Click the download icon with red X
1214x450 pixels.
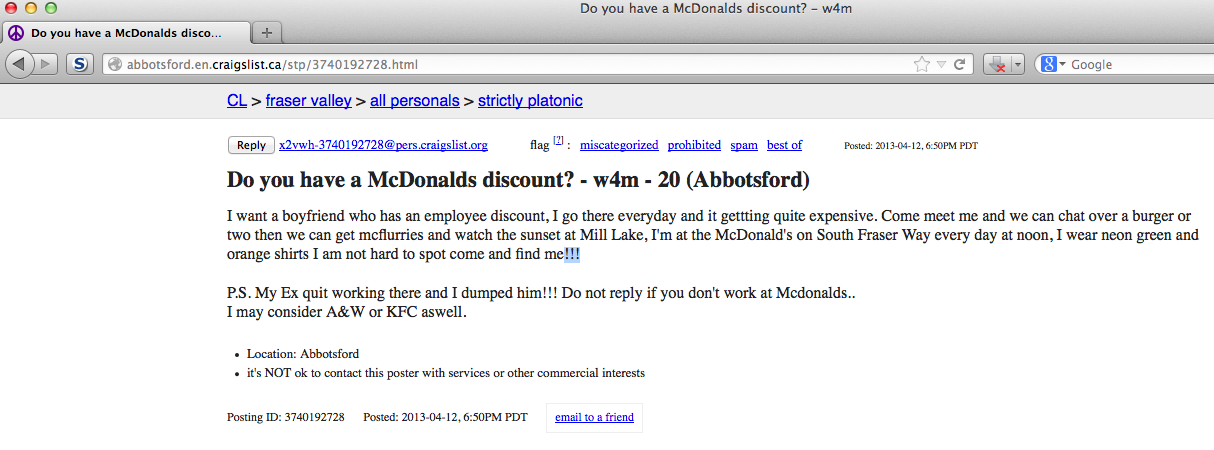coord(997,64)
